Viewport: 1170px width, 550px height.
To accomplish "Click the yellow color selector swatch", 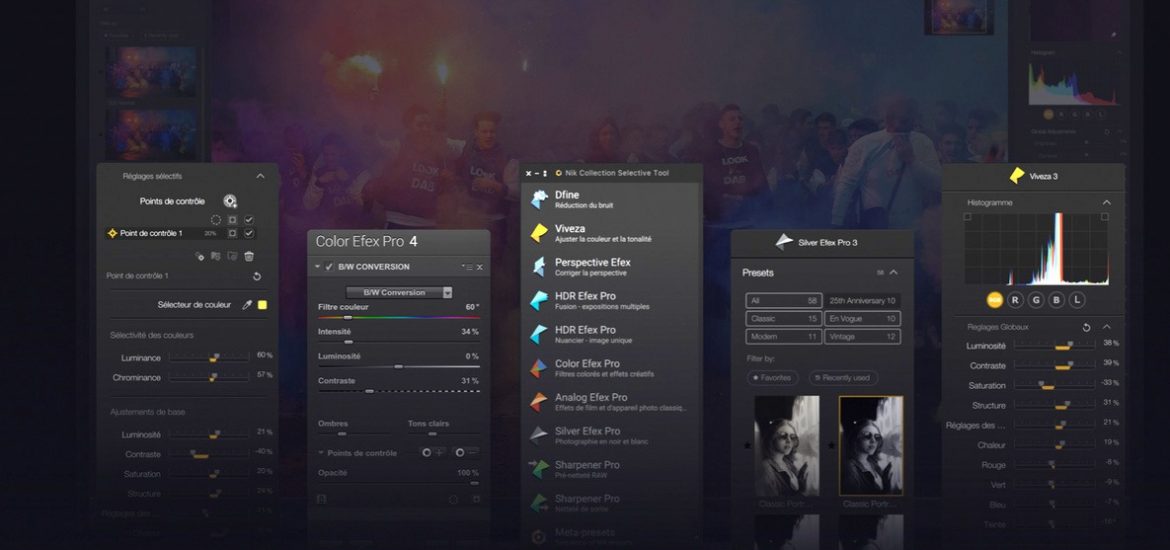I will (262, 305).
